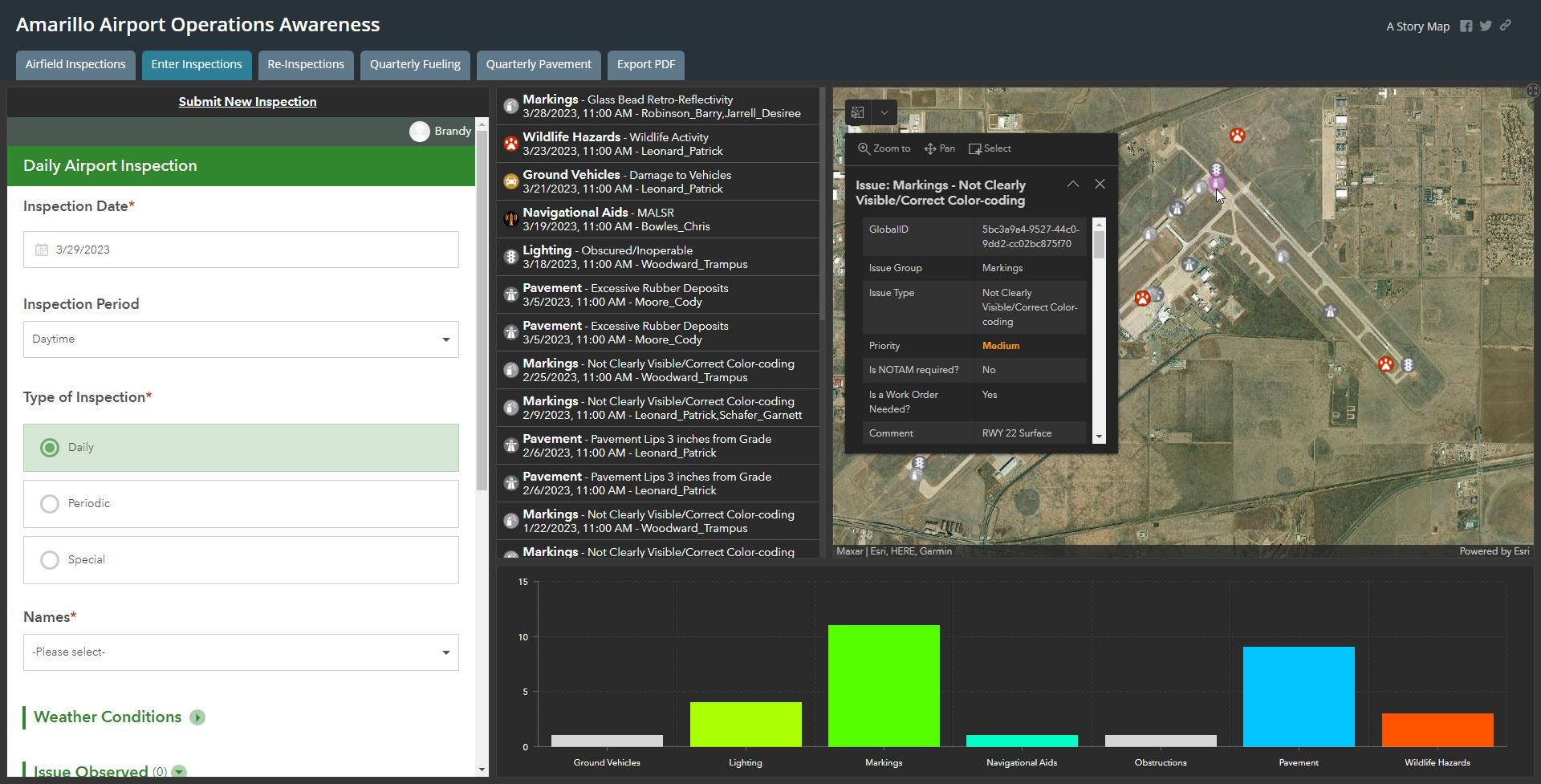Open the Re-Inspections tab
This screenshot has height=784, width=1541.
[x=306, y=64]
